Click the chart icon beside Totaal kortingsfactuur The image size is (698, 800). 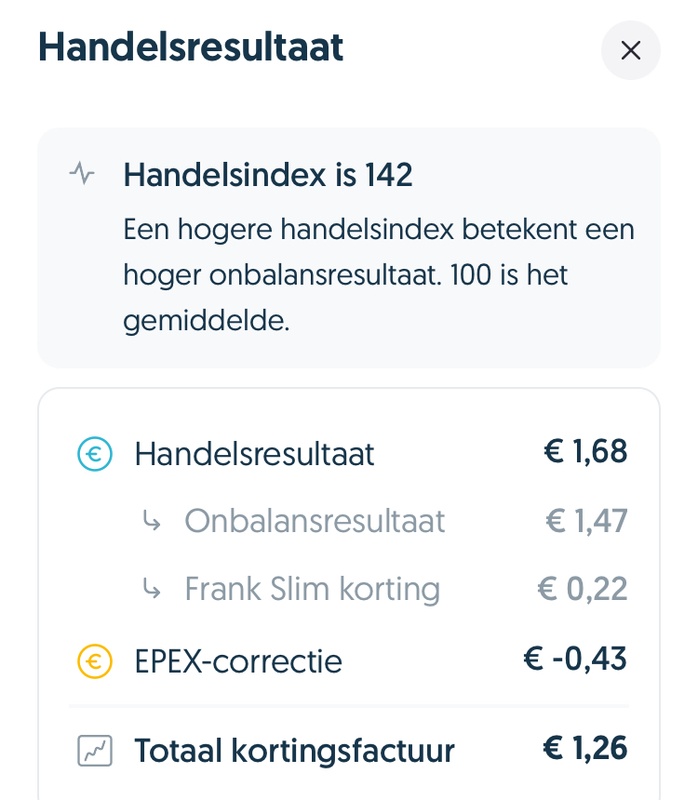[x=94, y=750]
